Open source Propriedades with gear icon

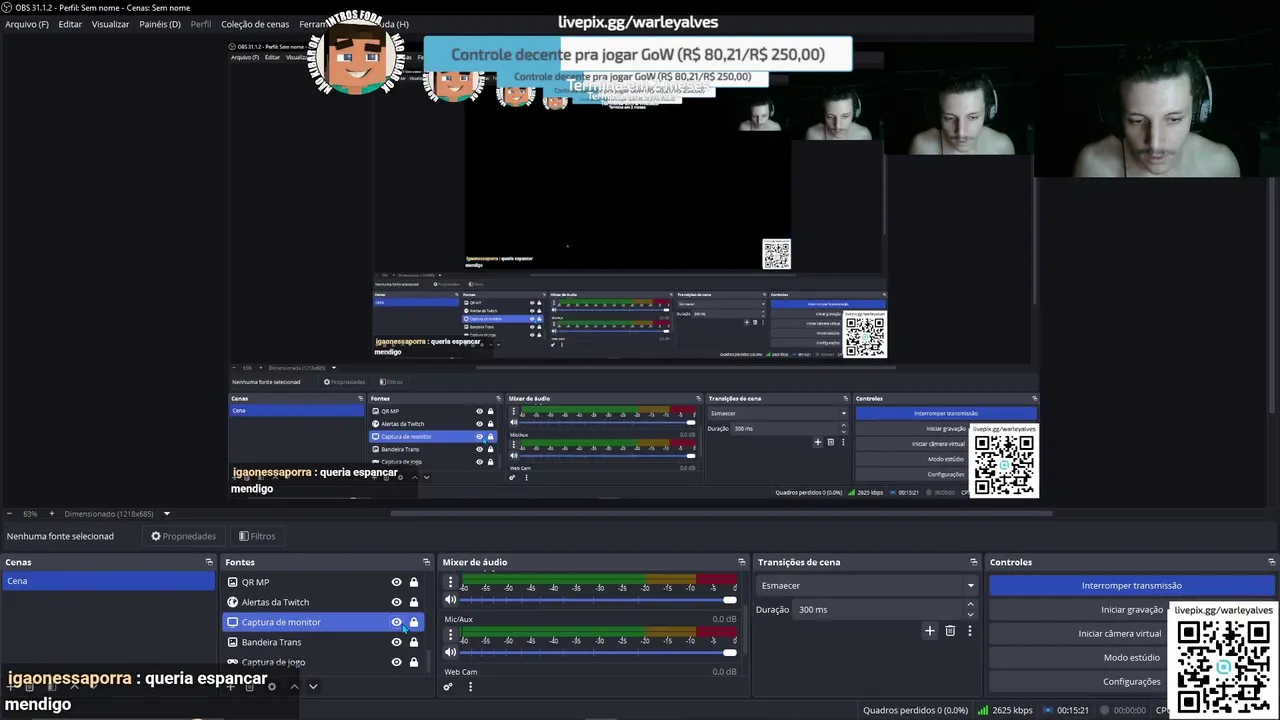pyautogui.click(x=184, y=536)
